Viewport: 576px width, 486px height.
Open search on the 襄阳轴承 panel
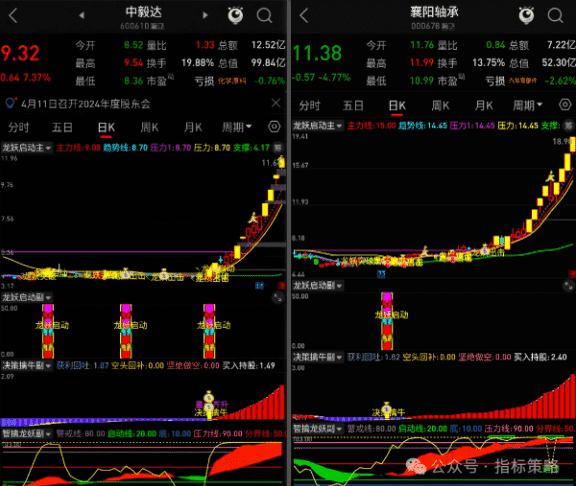pyautogui.click(x=555, y=15)
